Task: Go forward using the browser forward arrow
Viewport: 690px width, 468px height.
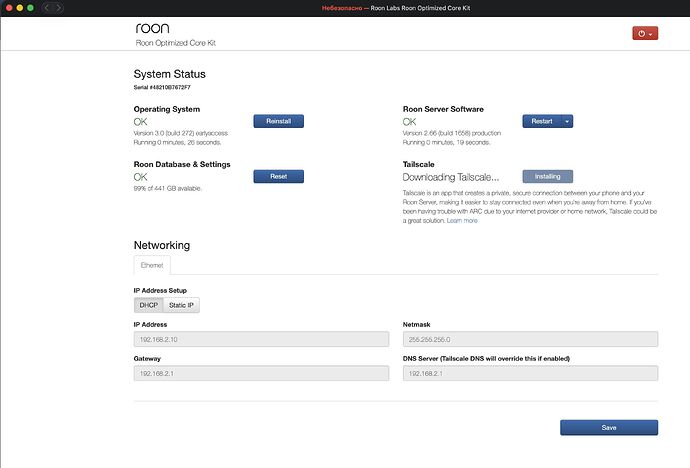Action: coord(58,8)
